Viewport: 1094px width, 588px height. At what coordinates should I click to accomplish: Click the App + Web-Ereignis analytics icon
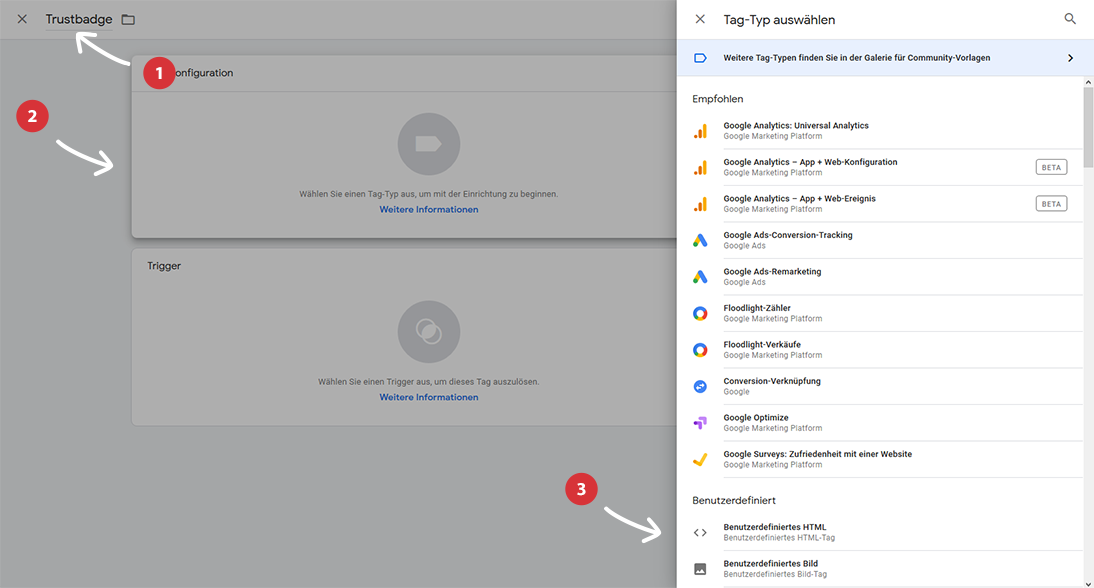pos(700,204)
